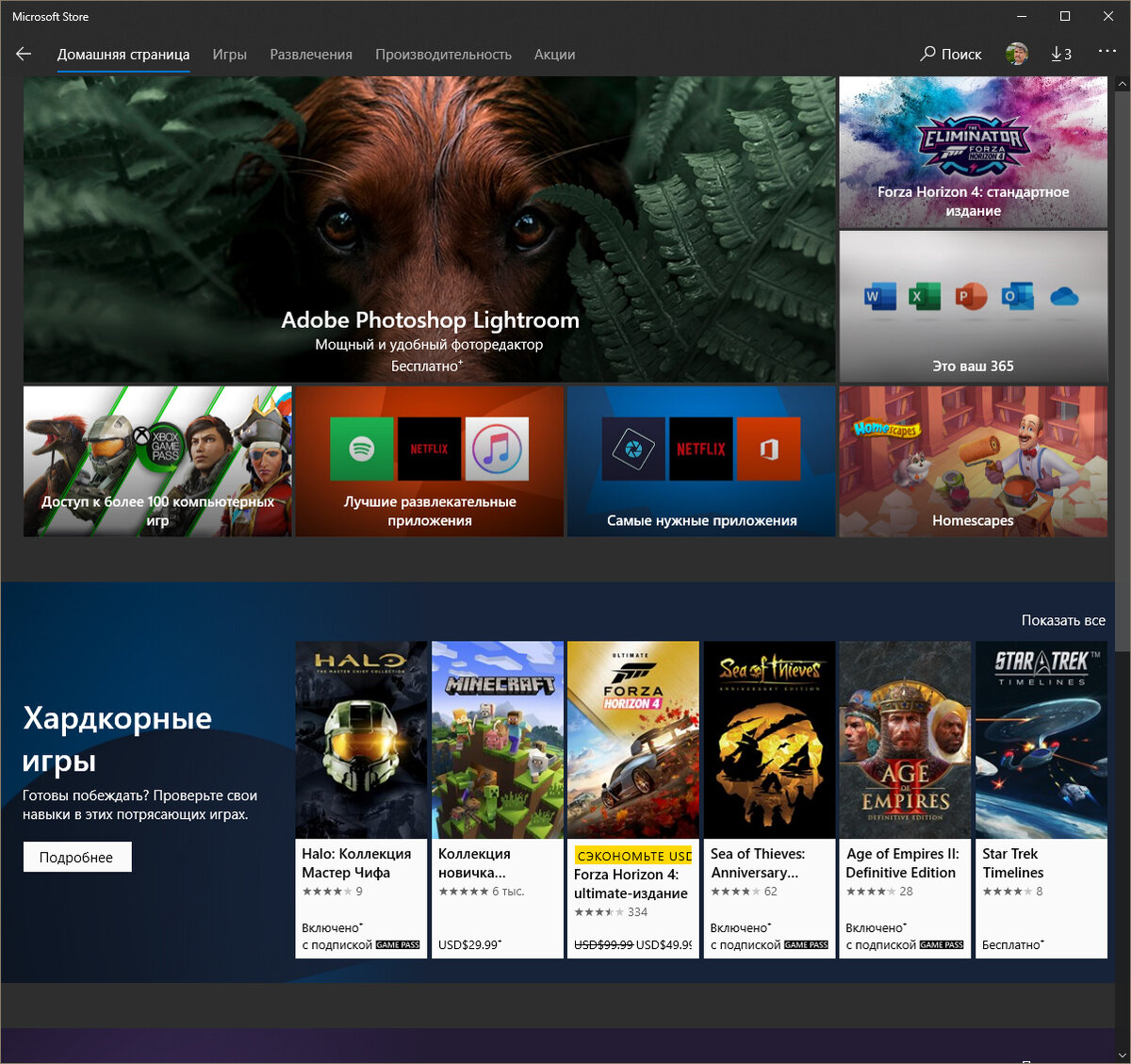The height and width of the screenshot is (1064, 1131).
Task: Open the Это ваш 365 tile
Action: point(974,306)
